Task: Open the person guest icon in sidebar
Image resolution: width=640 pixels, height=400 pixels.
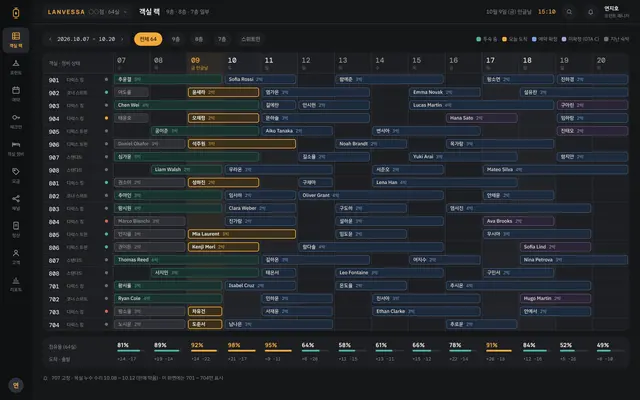Action: pyautogui.click(x=16, y=253)
